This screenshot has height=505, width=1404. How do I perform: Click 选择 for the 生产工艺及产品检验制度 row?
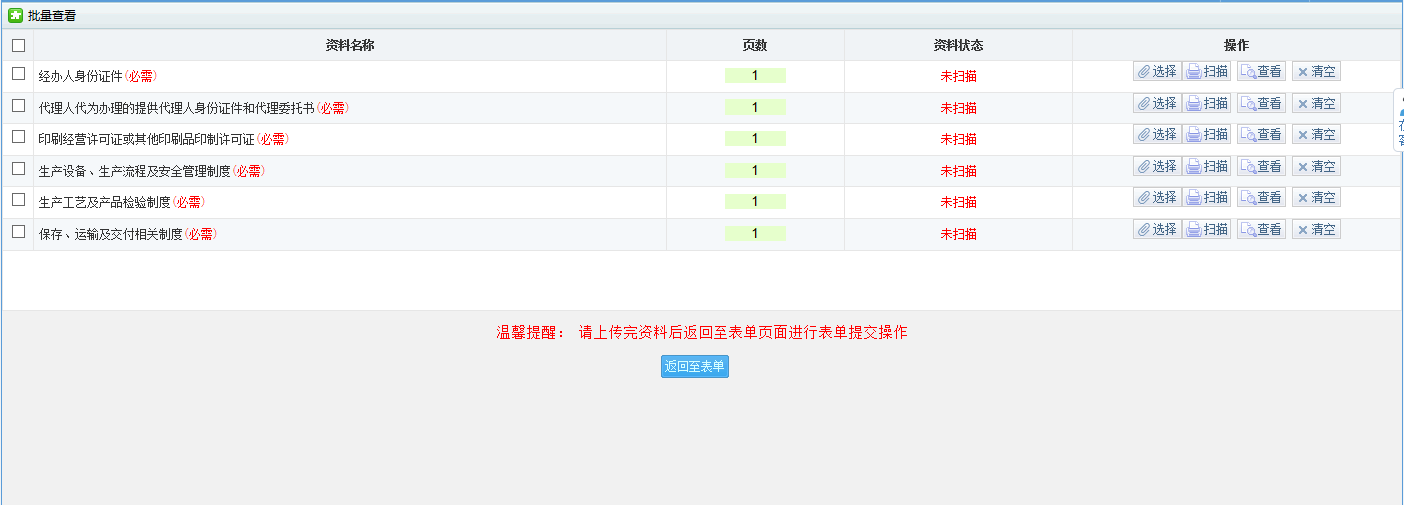pyautogui.click(x=1157, y=198)
